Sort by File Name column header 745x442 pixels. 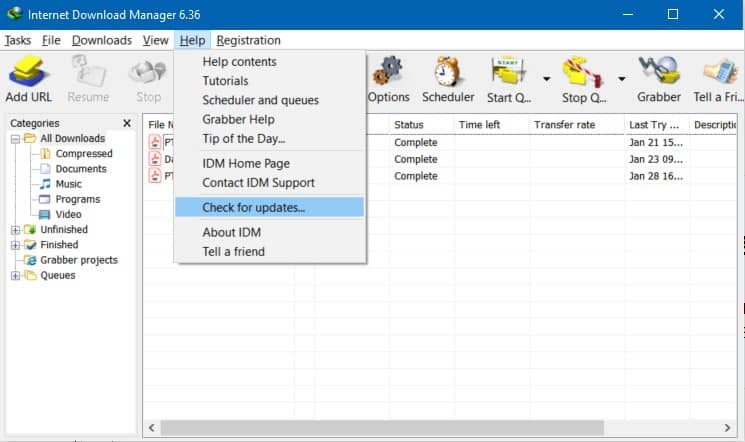(160, 125)
